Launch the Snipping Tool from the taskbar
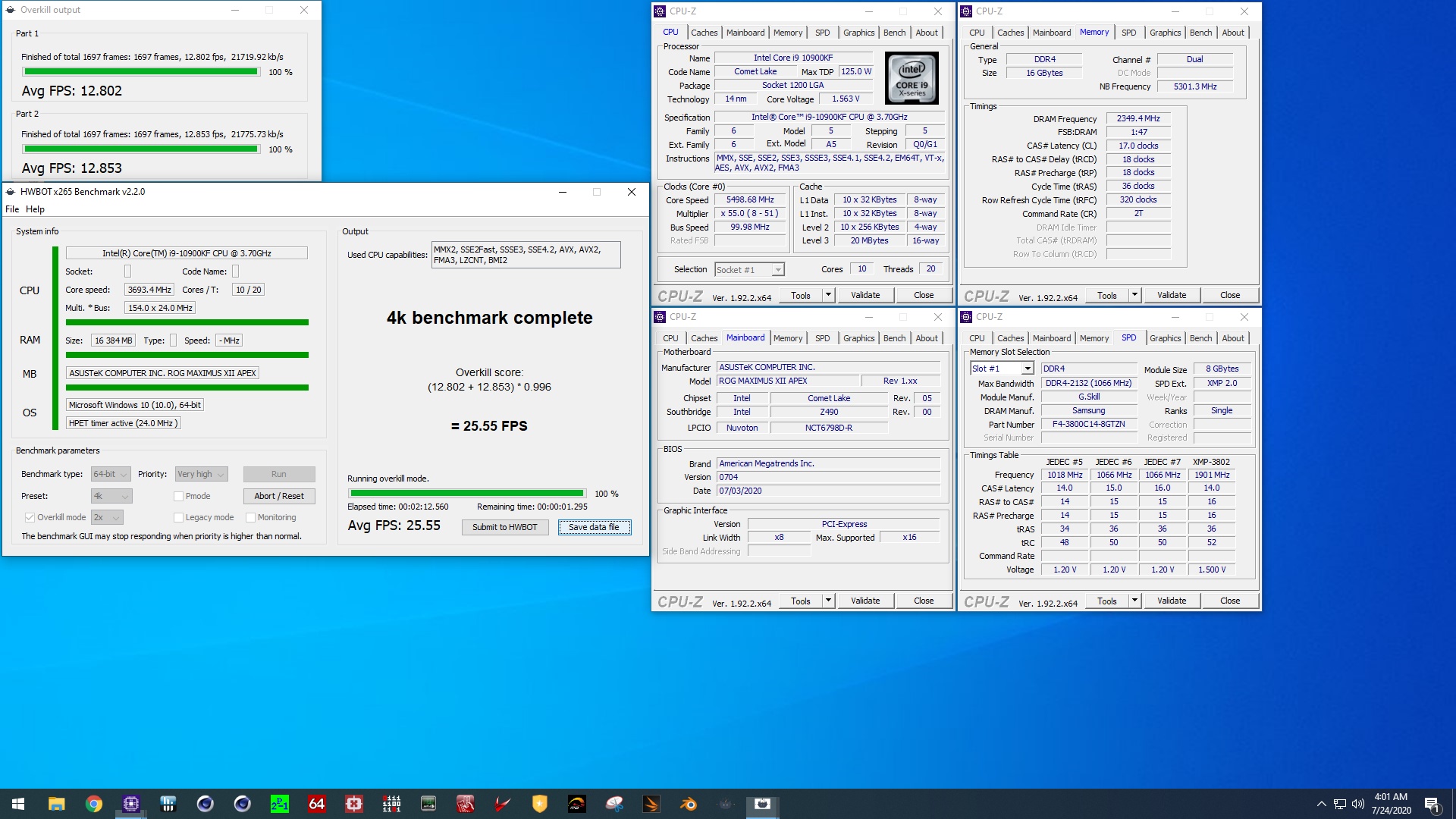 pyautogui.click(x=614, y=804)
